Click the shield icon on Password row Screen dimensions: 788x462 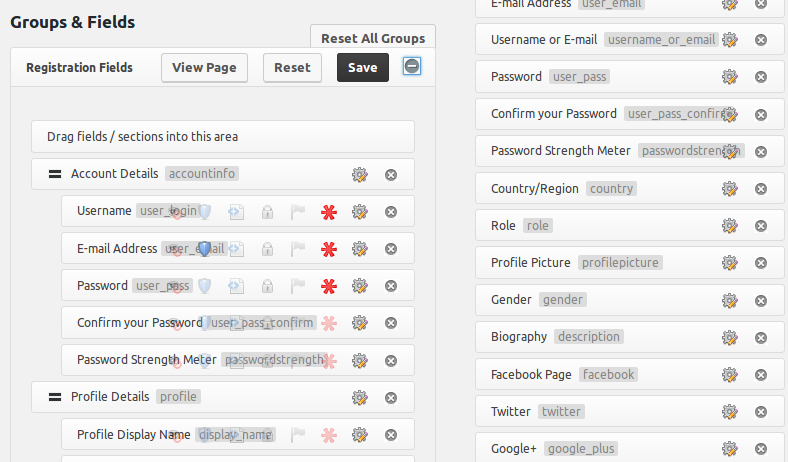[x=205, y=286]
